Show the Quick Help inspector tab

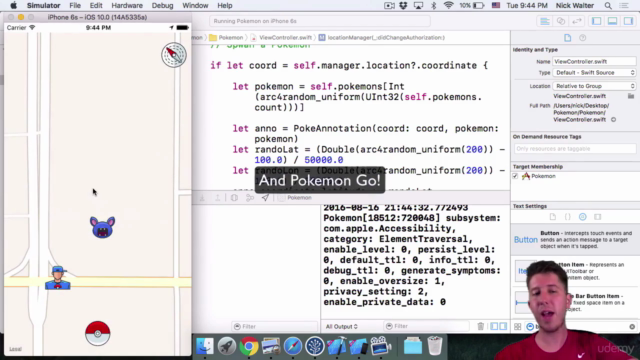click(x=582, y=38)
